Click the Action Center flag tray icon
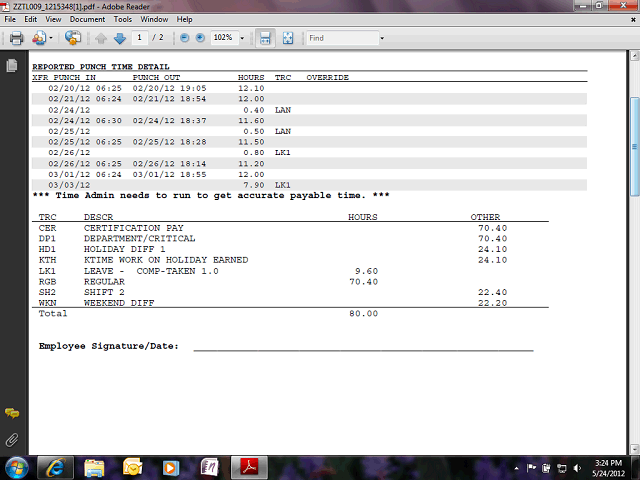Viewport: 640px width, 480px height. pyautogui.click(x=531, y=468)
